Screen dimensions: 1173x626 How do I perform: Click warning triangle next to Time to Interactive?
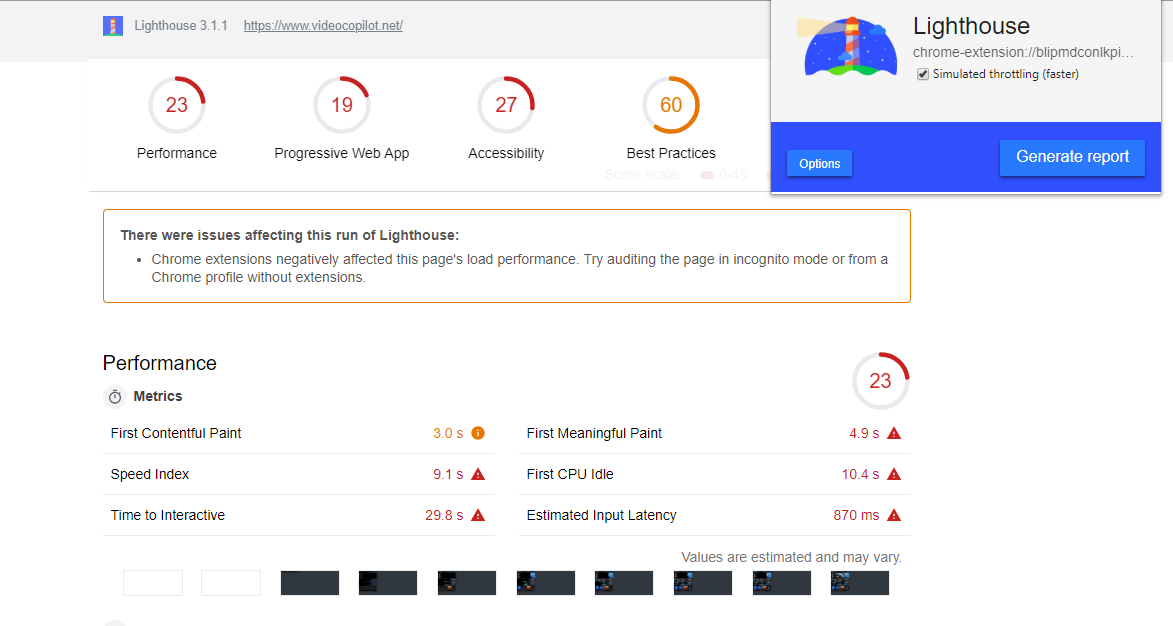(478, 515)
